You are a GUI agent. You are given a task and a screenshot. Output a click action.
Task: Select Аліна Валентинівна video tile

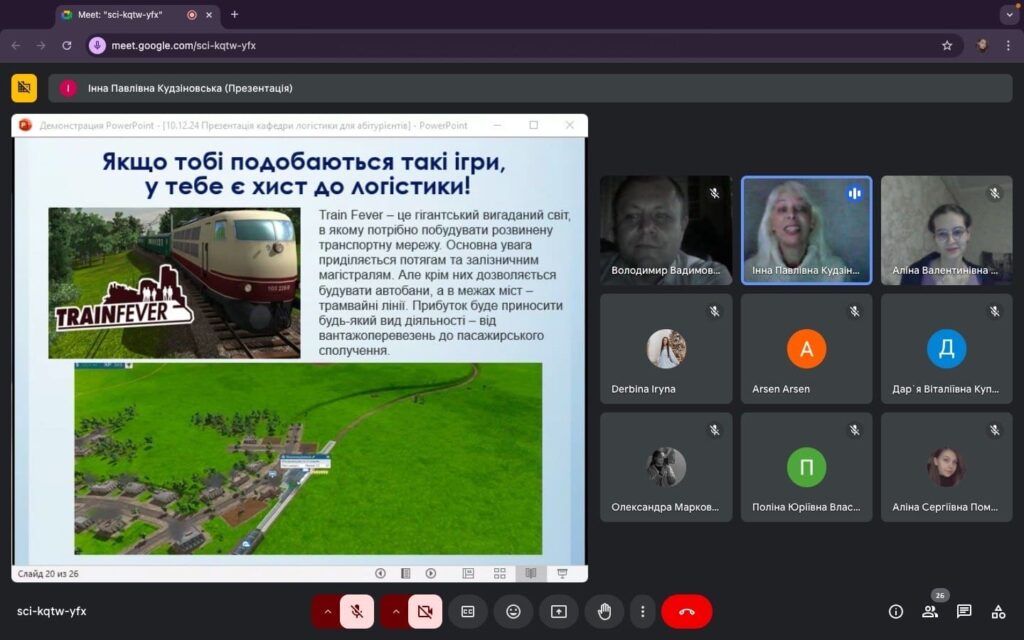pos(947,230)
